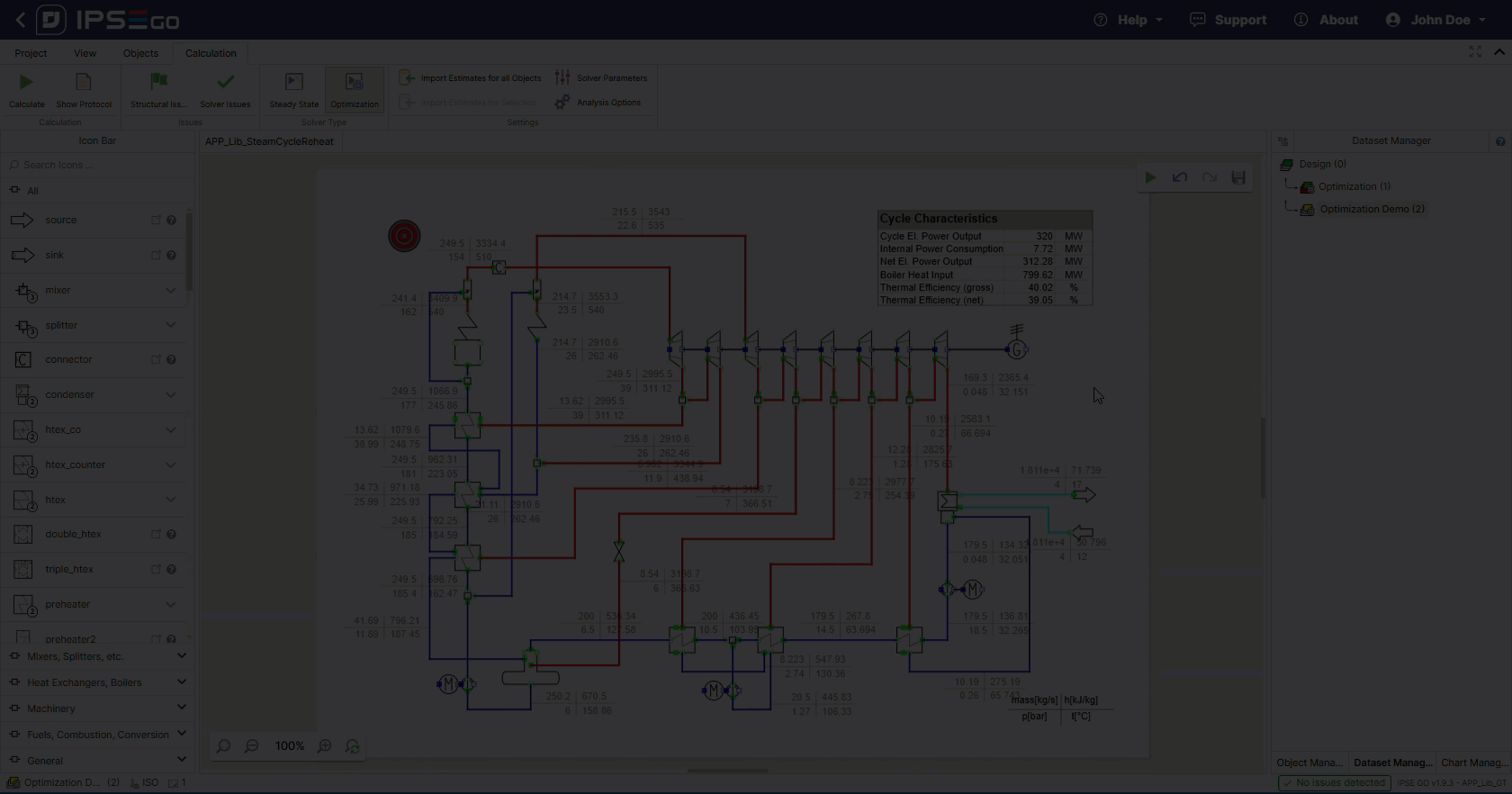Open Solver Parameters settings

pos(601,78)
